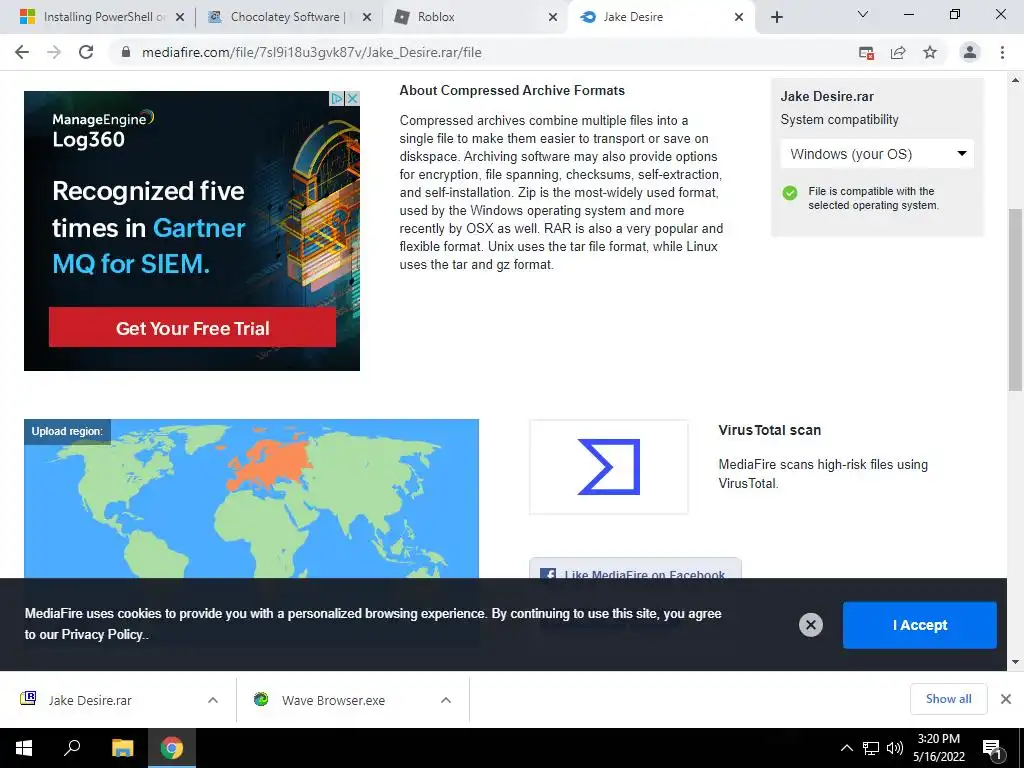
Task: Open network status tray icon
Action: [871, 748]
